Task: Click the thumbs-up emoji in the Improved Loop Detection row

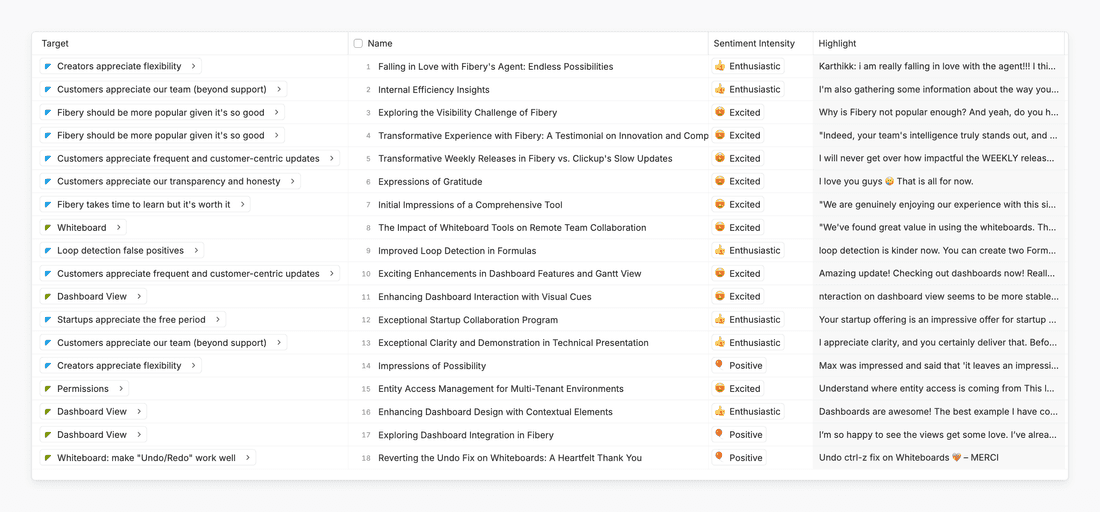Action: click(720, 251)
